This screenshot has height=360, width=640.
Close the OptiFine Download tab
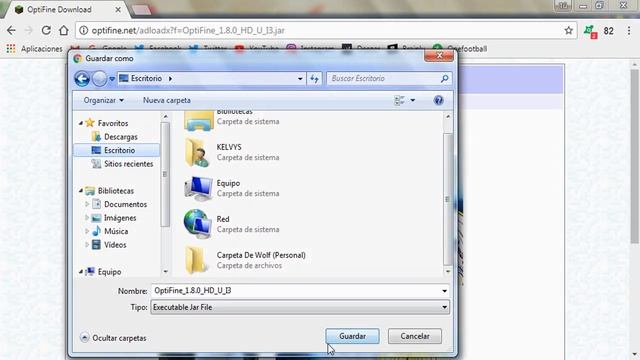point(118,9)
